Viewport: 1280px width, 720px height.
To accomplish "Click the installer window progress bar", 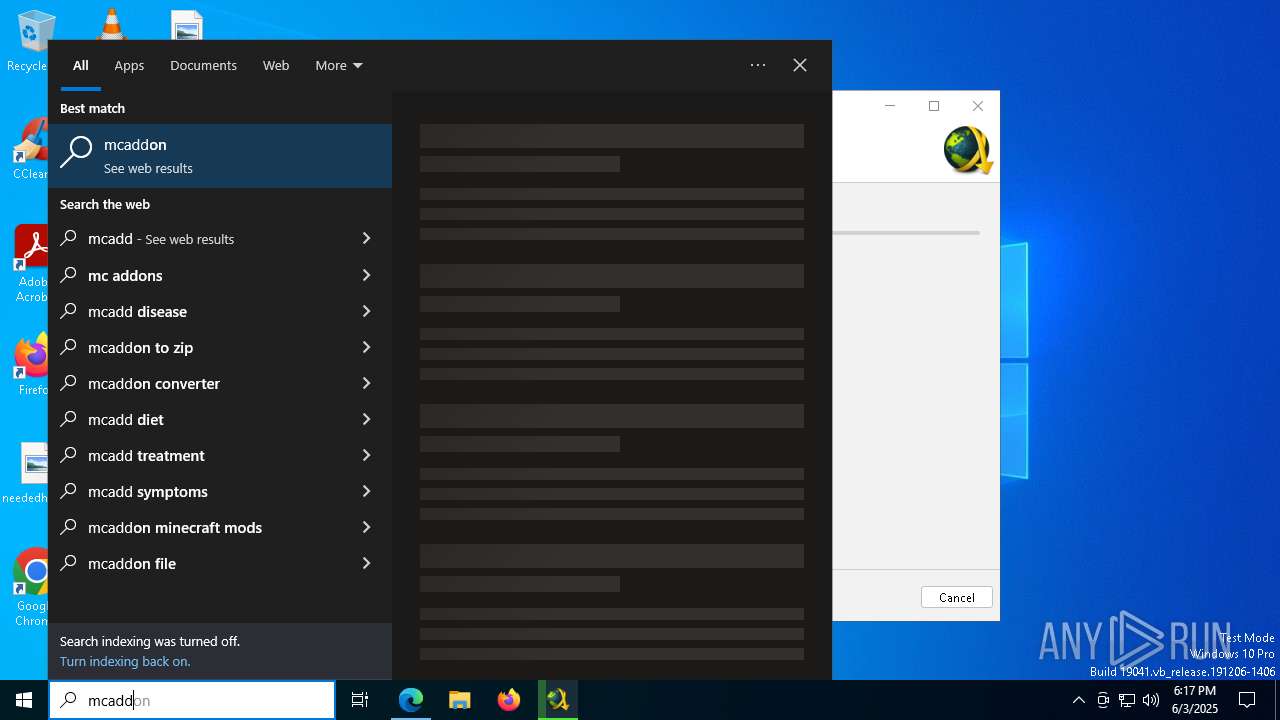I will (x=906, y=233).
